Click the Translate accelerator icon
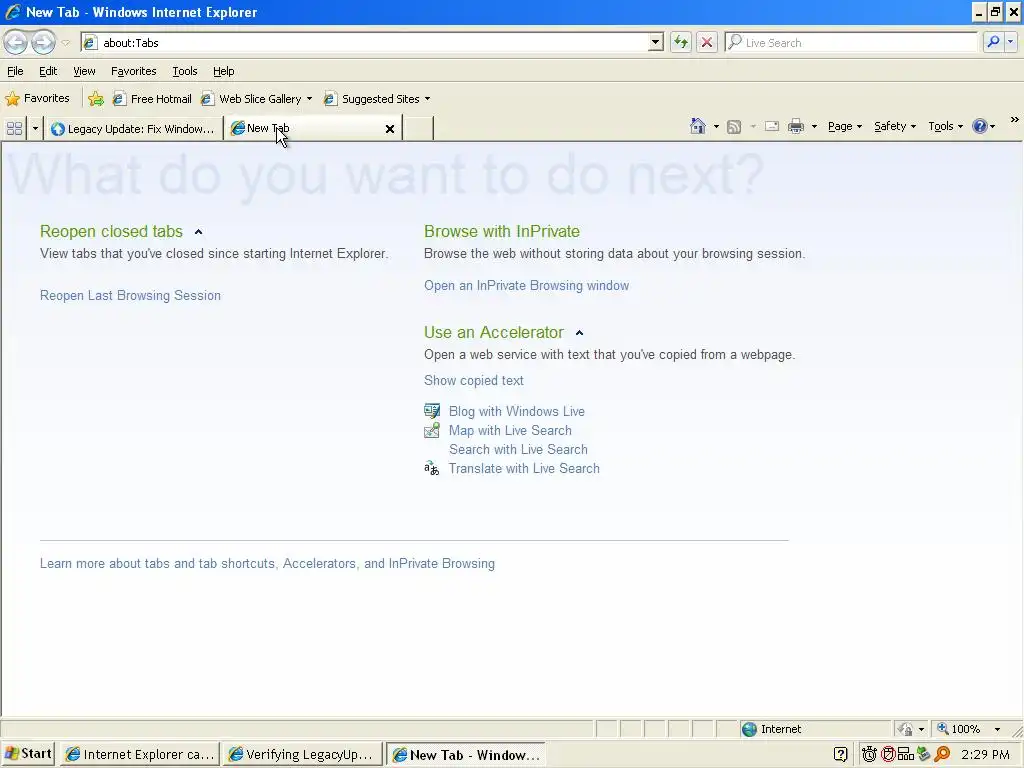1024x768 pixels. pyautogui.click(x=432, y=468)
